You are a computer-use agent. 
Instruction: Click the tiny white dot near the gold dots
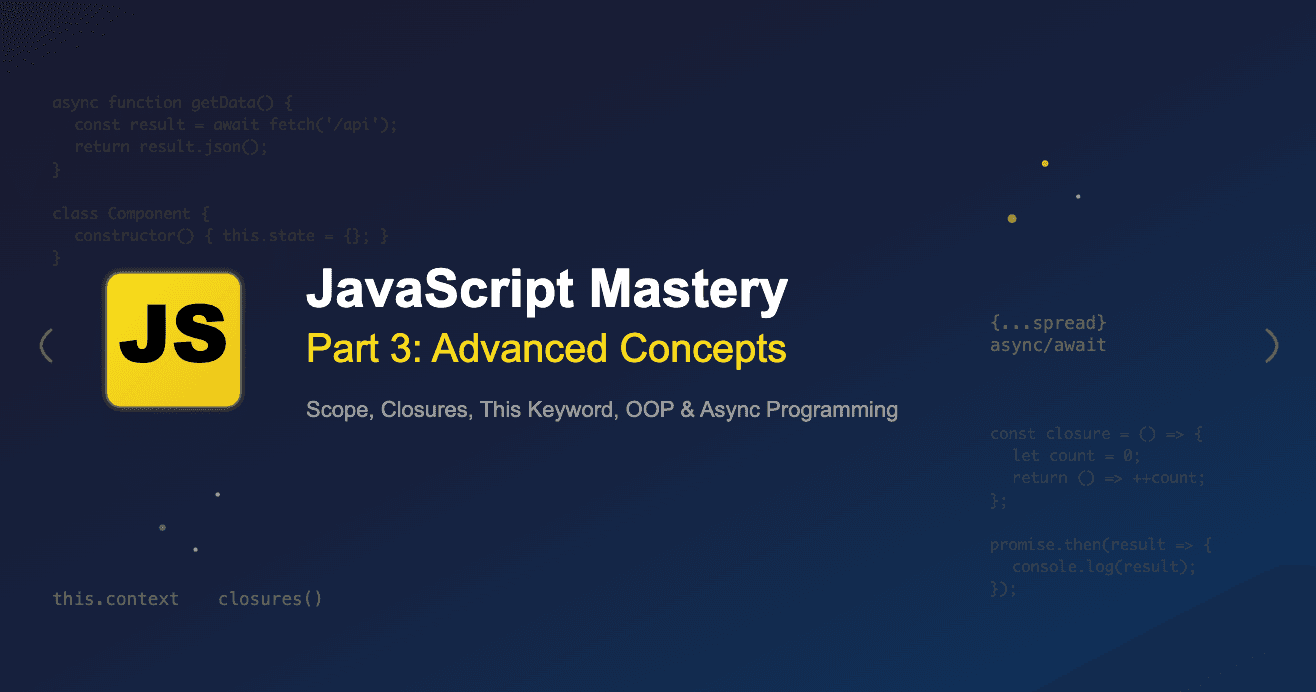(x=1078, y=196)
